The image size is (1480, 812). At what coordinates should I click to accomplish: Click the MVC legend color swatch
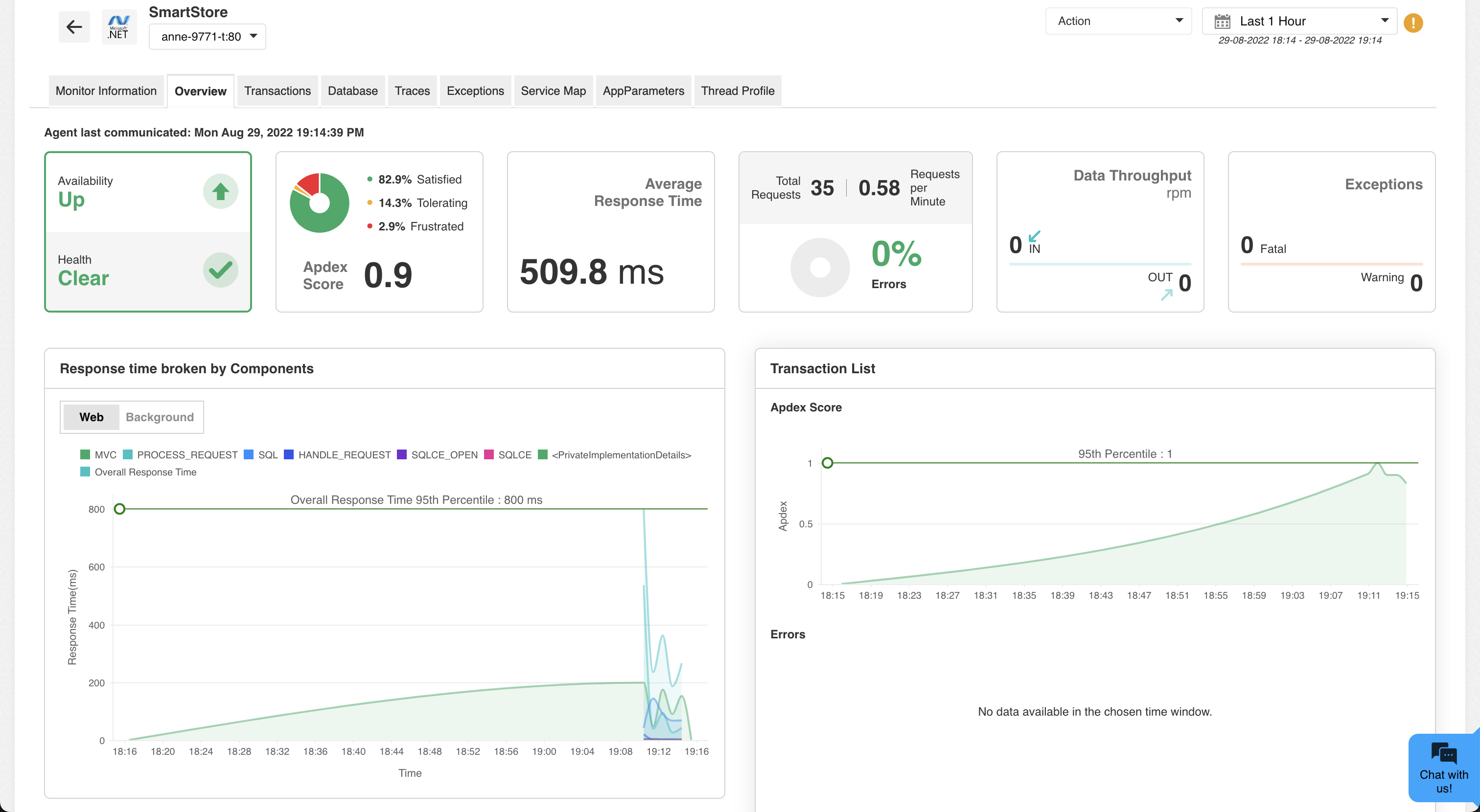[85, 455]
